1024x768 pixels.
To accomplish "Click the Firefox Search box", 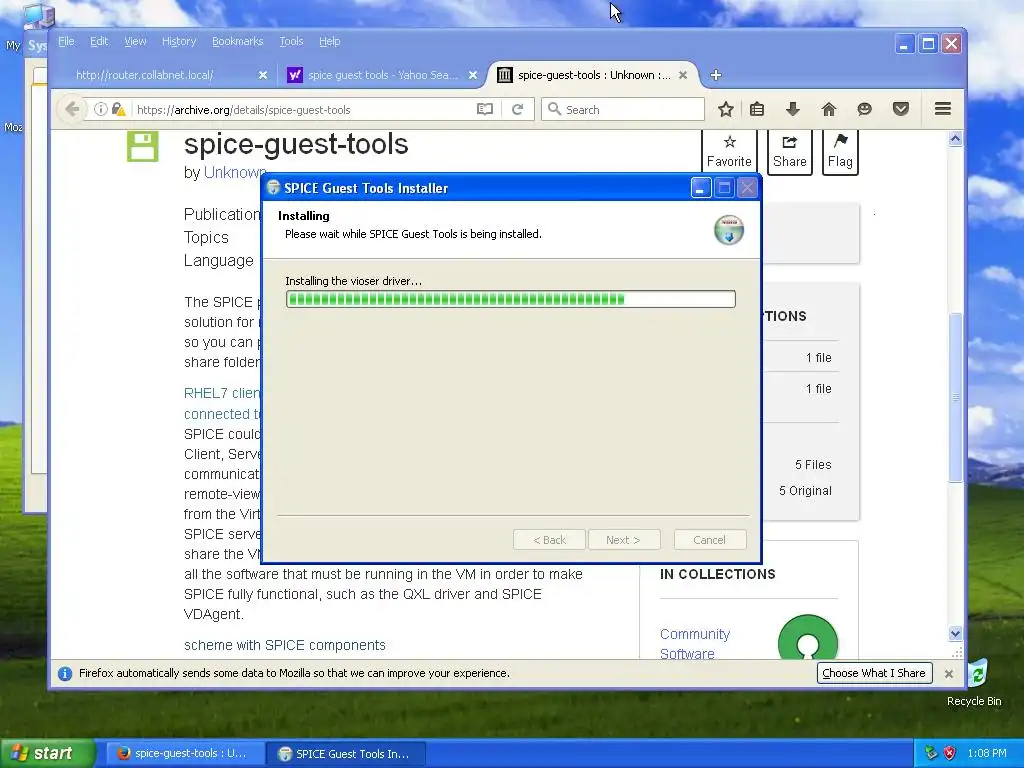I will click(623, 109).
